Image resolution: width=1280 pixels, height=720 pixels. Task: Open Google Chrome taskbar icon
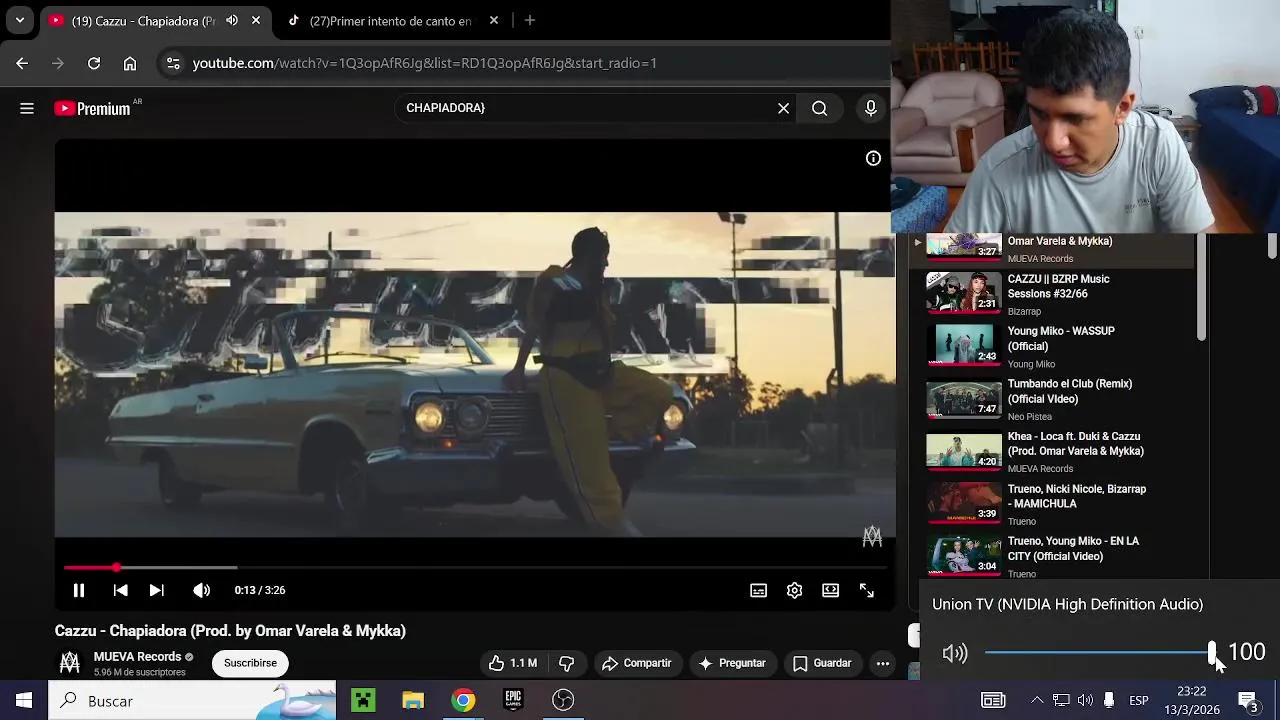point(463,700)
